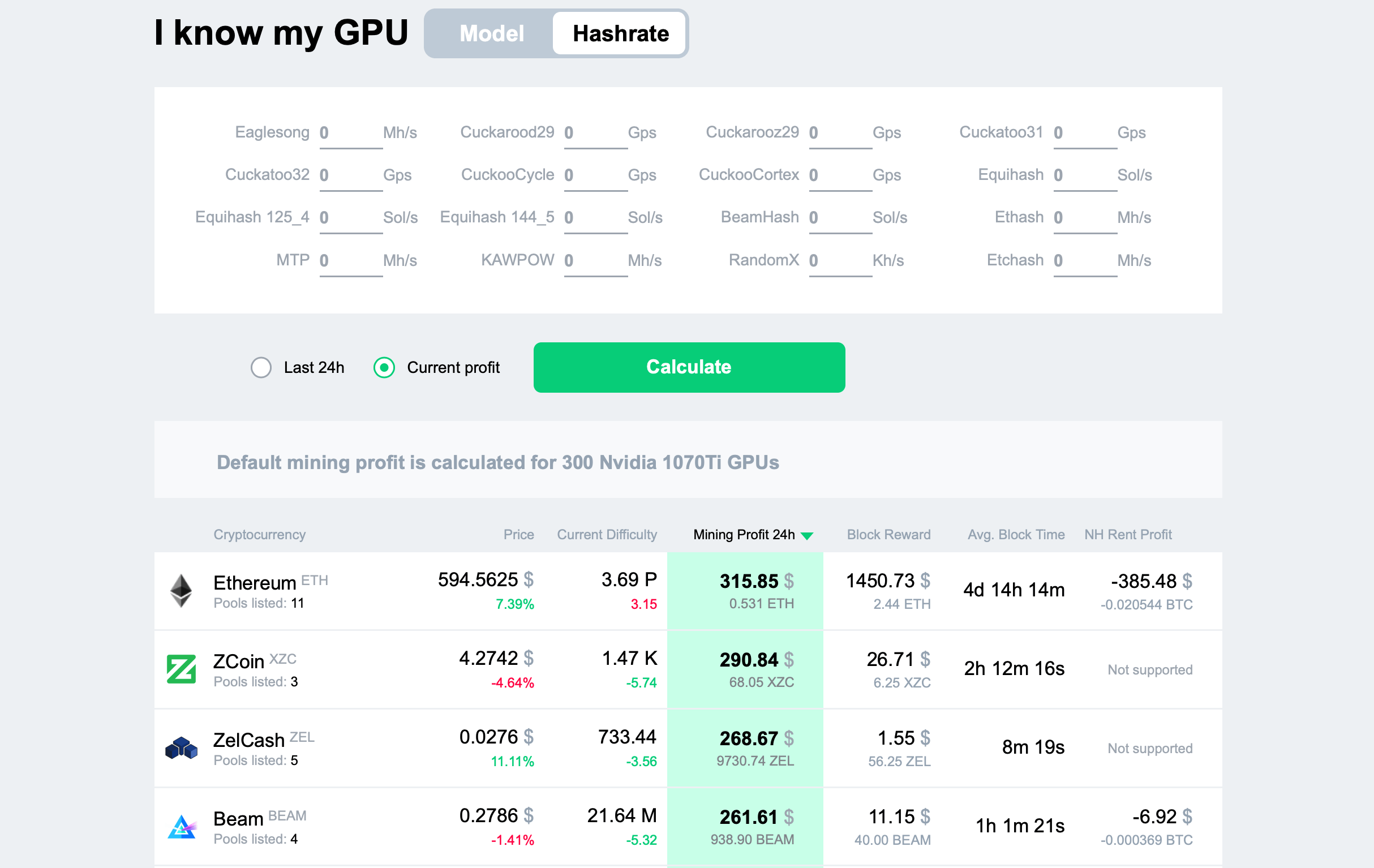The height and width of the screenshot is (868, 1374).
Task: Select the Hashrate tab
Action: point(619,33)
